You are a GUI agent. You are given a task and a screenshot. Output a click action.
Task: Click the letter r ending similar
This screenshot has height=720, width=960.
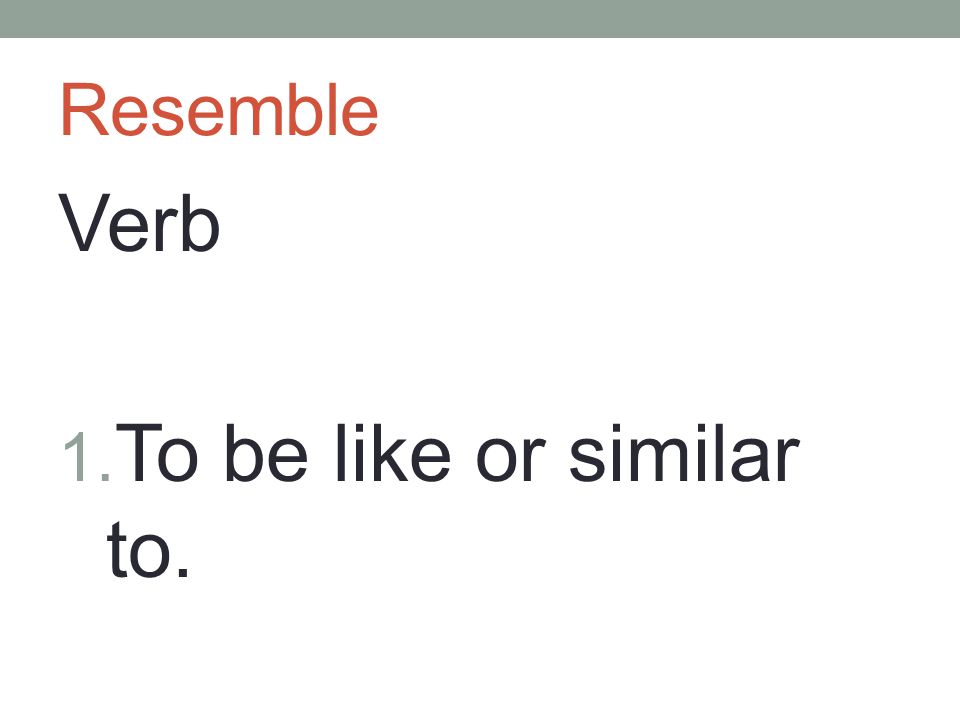tap(789, 460)
